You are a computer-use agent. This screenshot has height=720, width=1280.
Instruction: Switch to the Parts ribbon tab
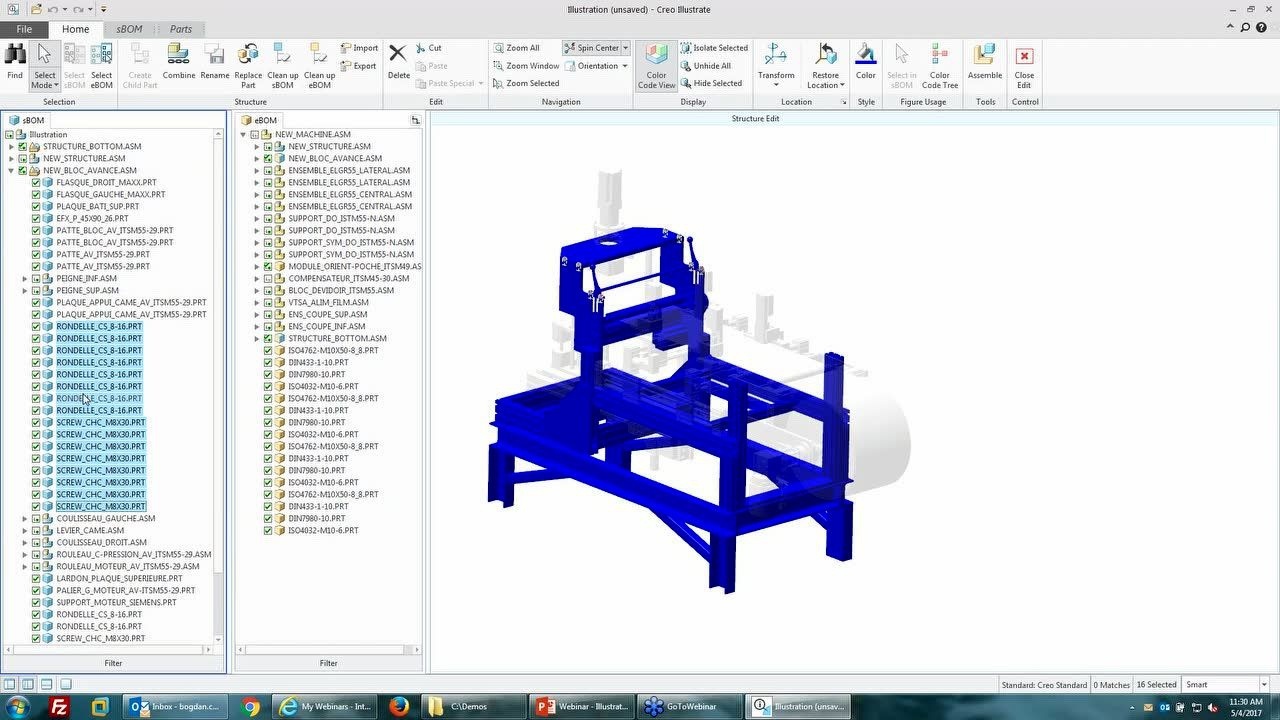(180, 29)
